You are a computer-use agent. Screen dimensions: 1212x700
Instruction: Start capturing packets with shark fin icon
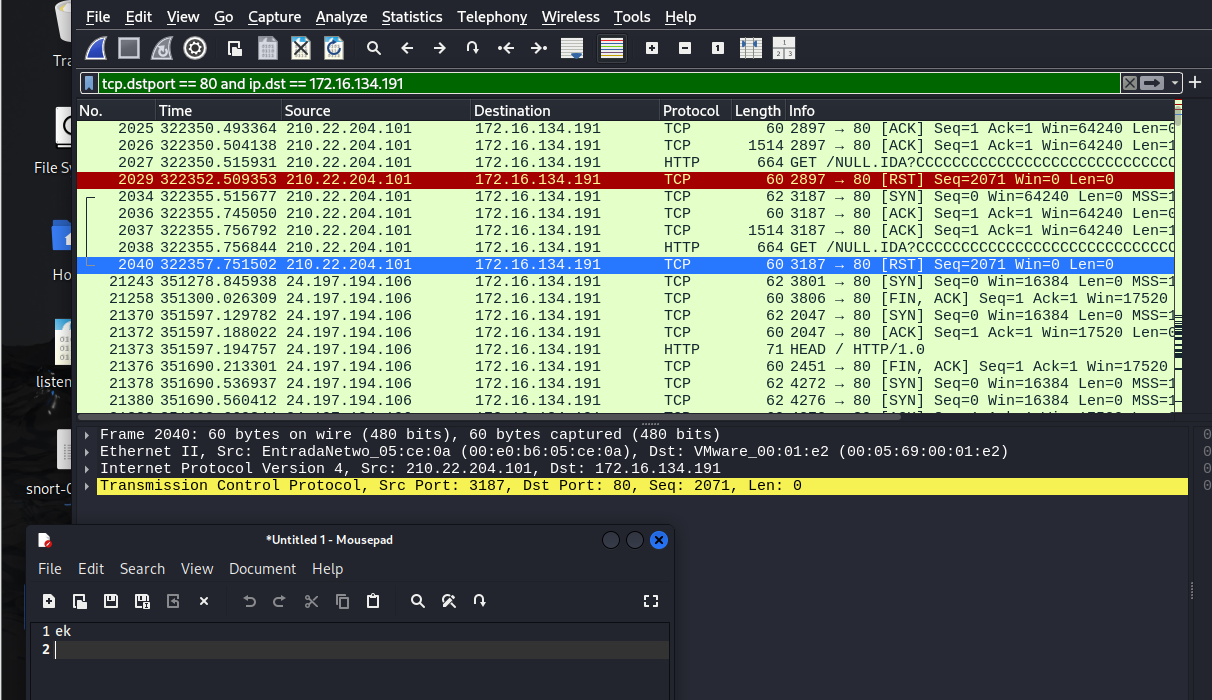click(96, 48)
